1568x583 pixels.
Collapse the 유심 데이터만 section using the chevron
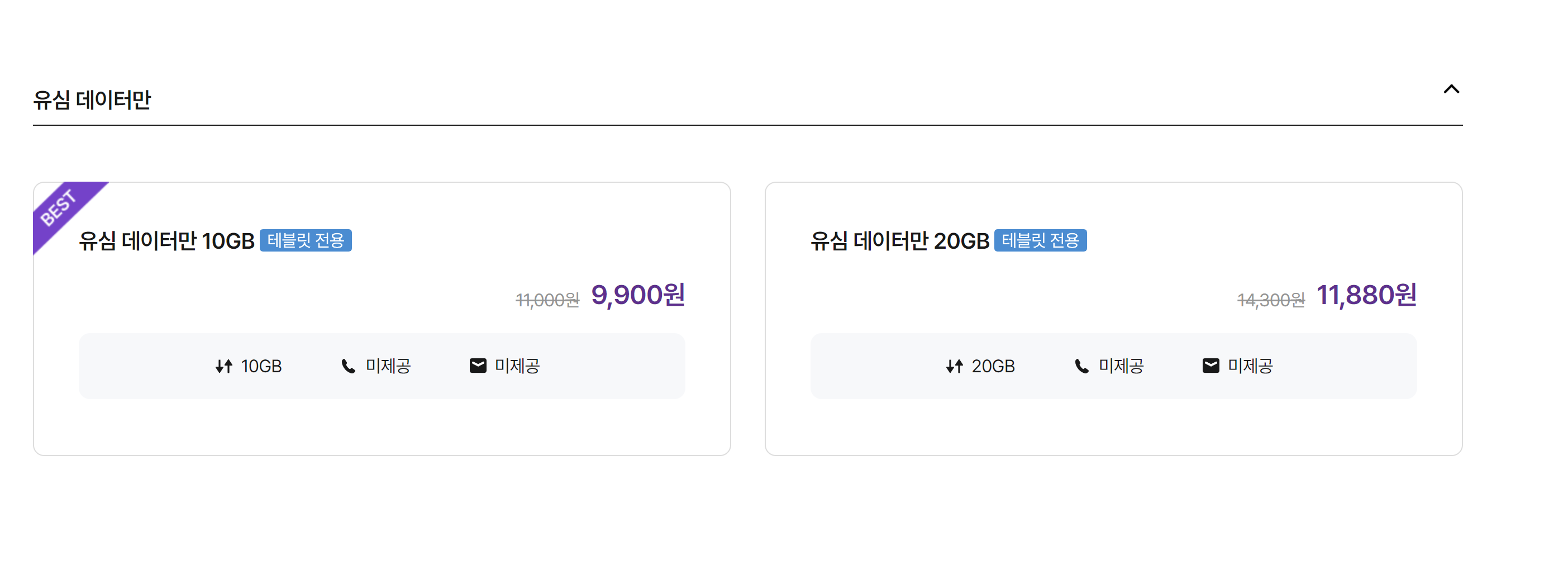(x=1452, y=89)
